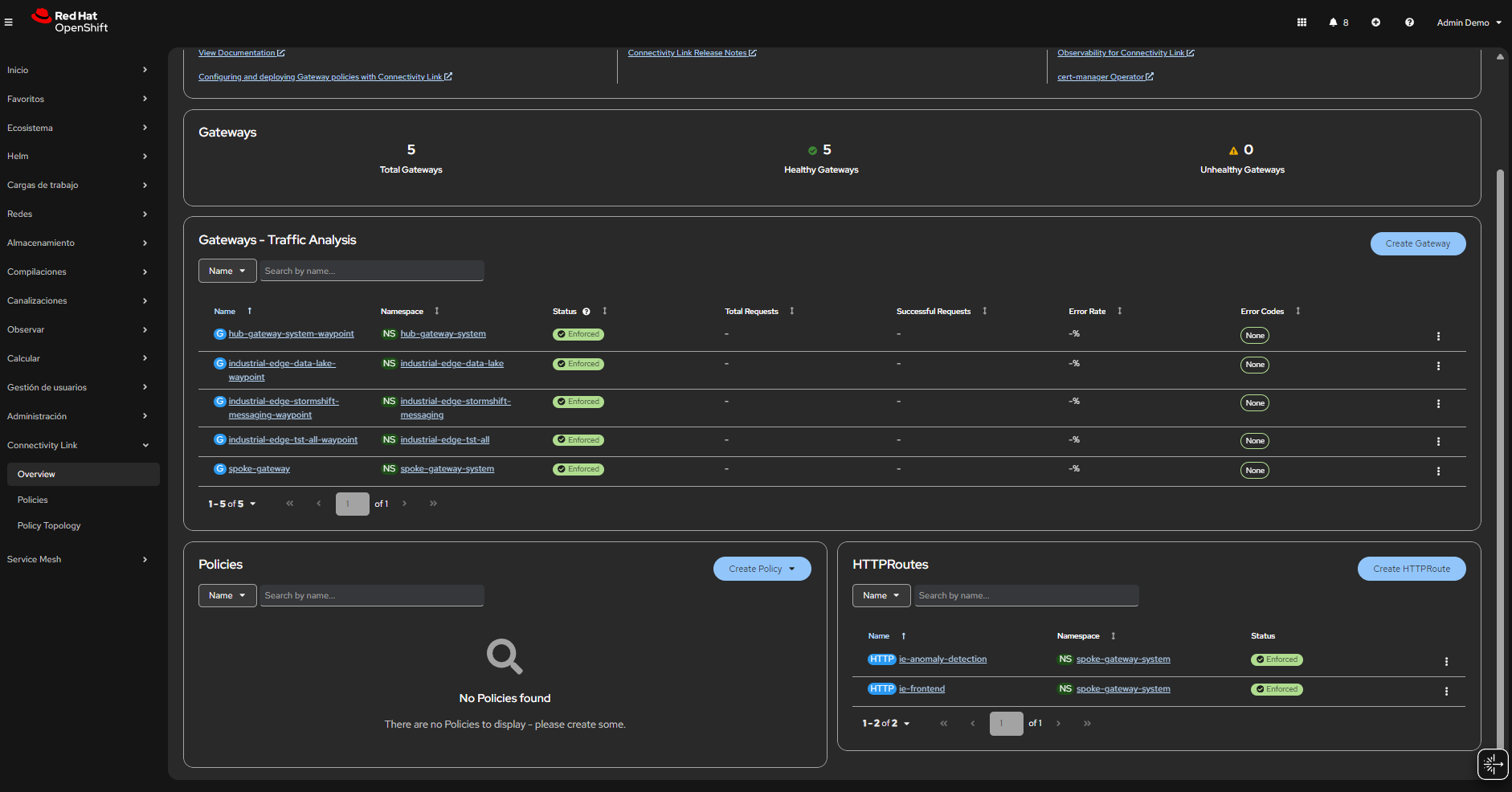Expand the Redes navigation section
The image size is (1512, 792).
(x=78, y=214)
